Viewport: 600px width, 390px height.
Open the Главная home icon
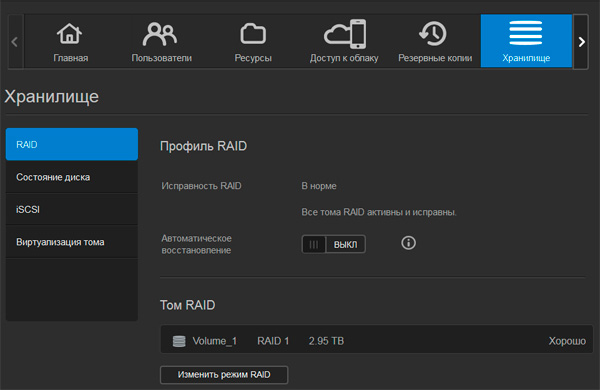click(70, 34)
